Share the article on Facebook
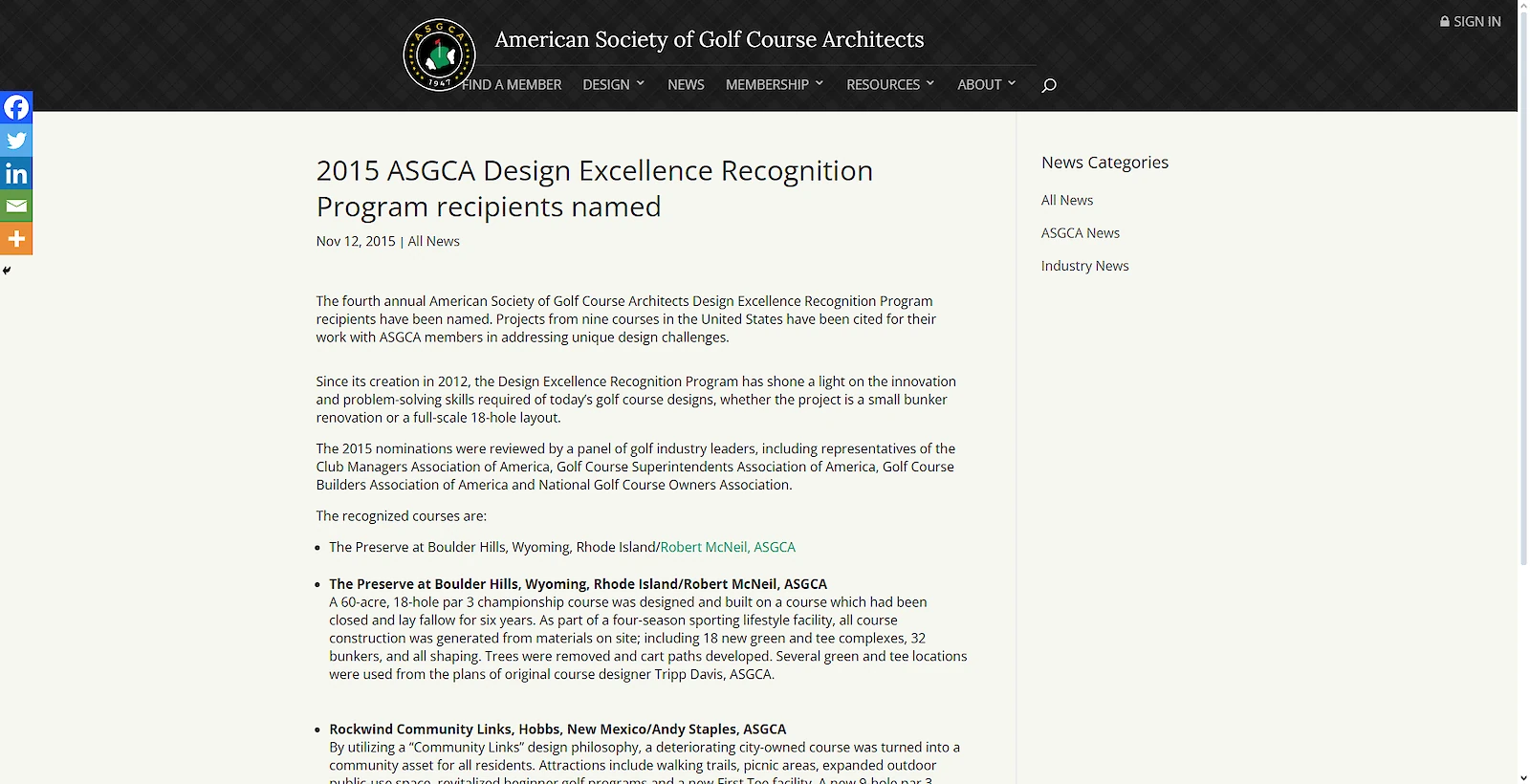Screen dimensions: 1530x784 click(x=16, y=107)
